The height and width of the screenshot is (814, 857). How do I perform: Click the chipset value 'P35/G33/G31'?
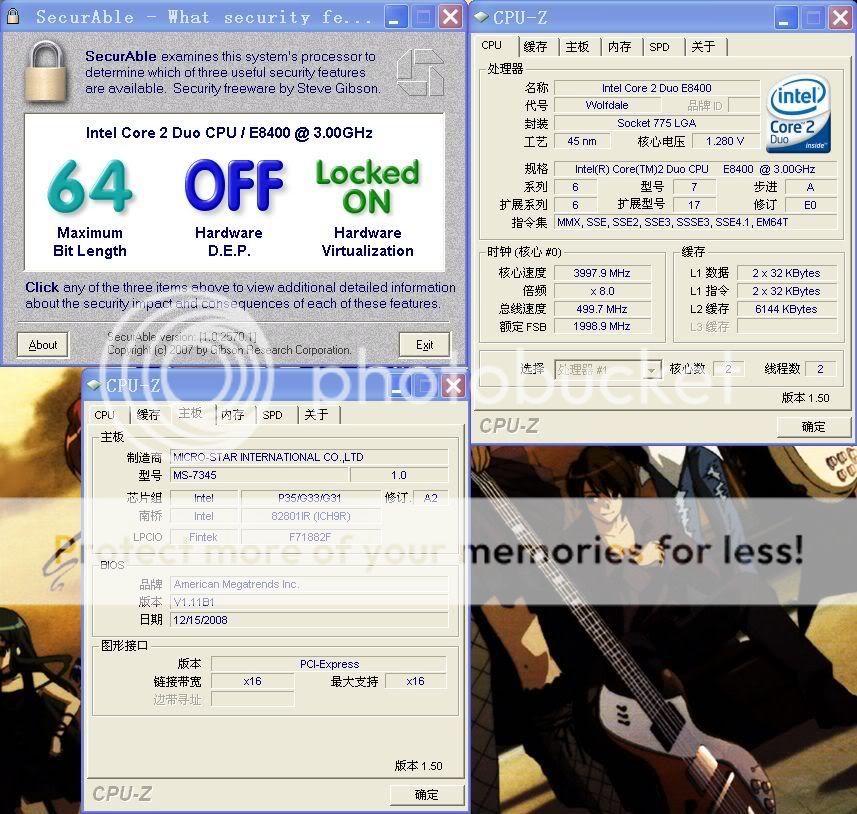click(x=310, y=498)
